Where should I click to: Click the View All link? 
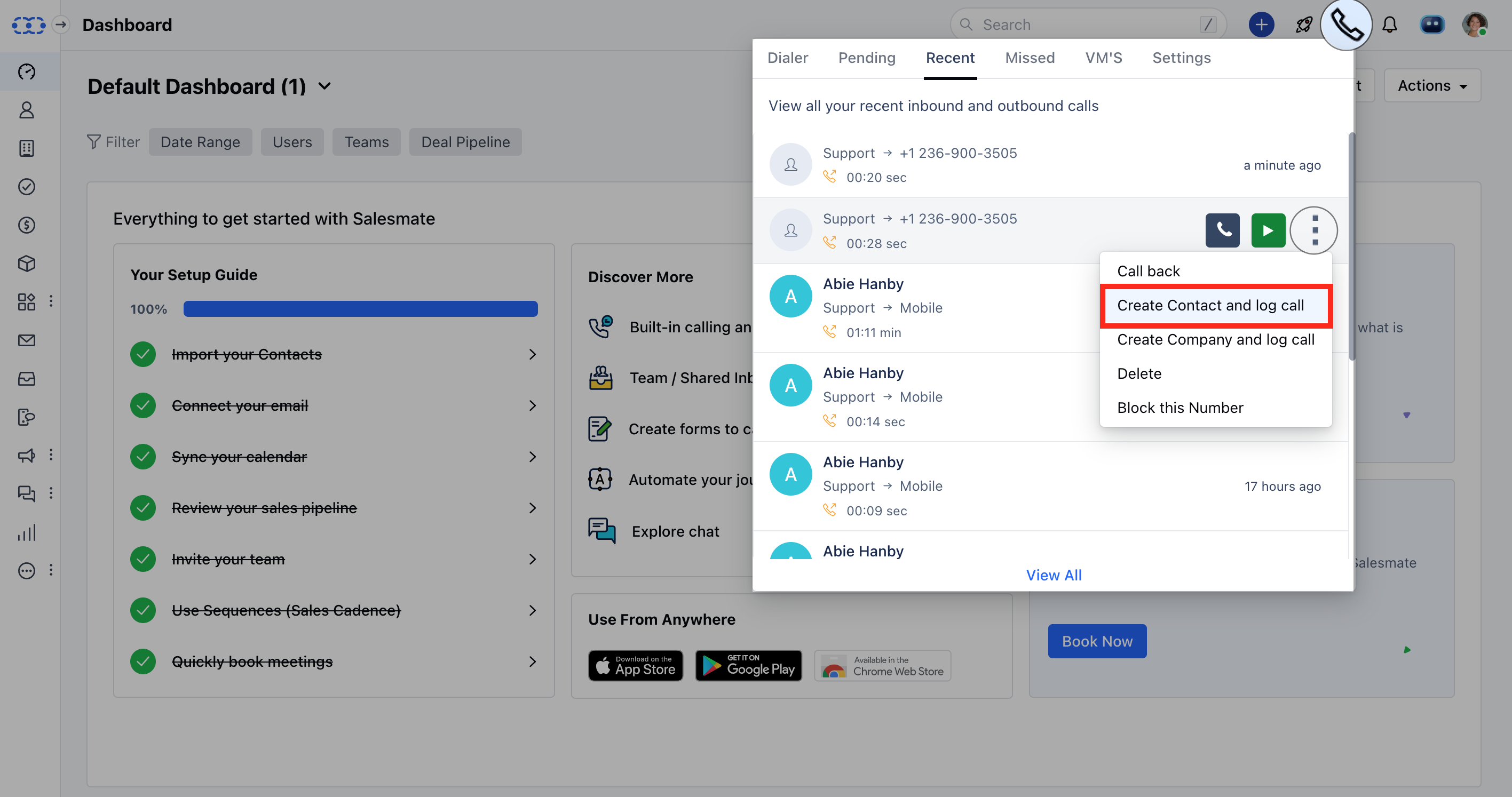tap(1054, 575)
